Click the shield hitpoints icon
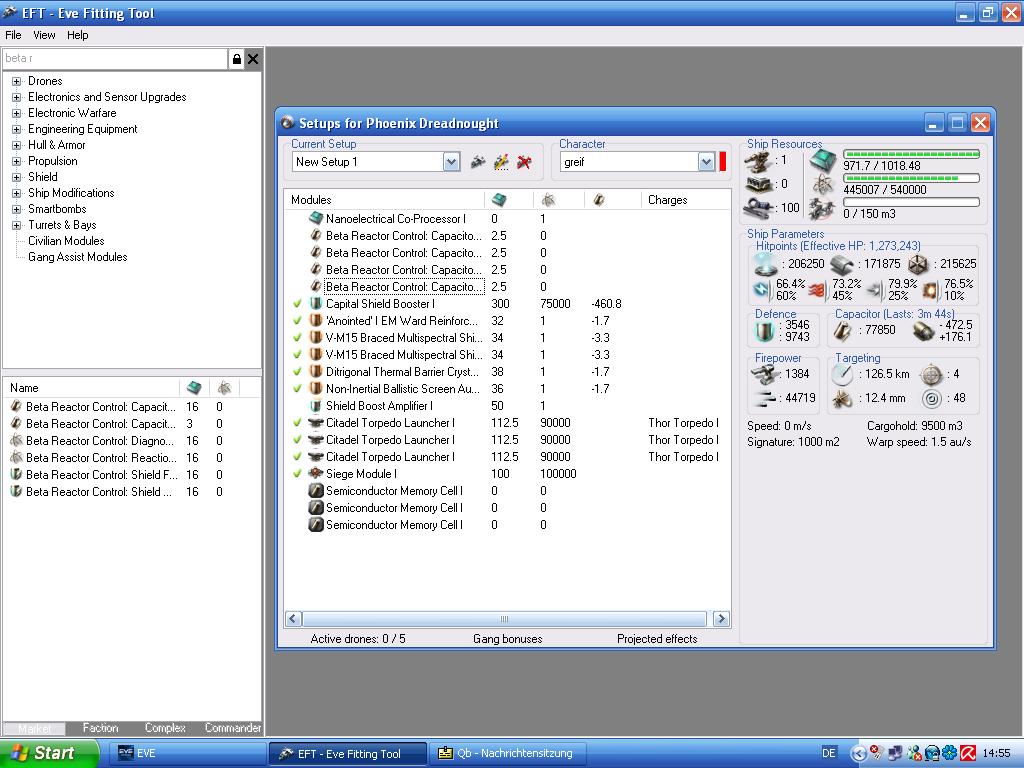The image size is (1024, 768). 765,263
